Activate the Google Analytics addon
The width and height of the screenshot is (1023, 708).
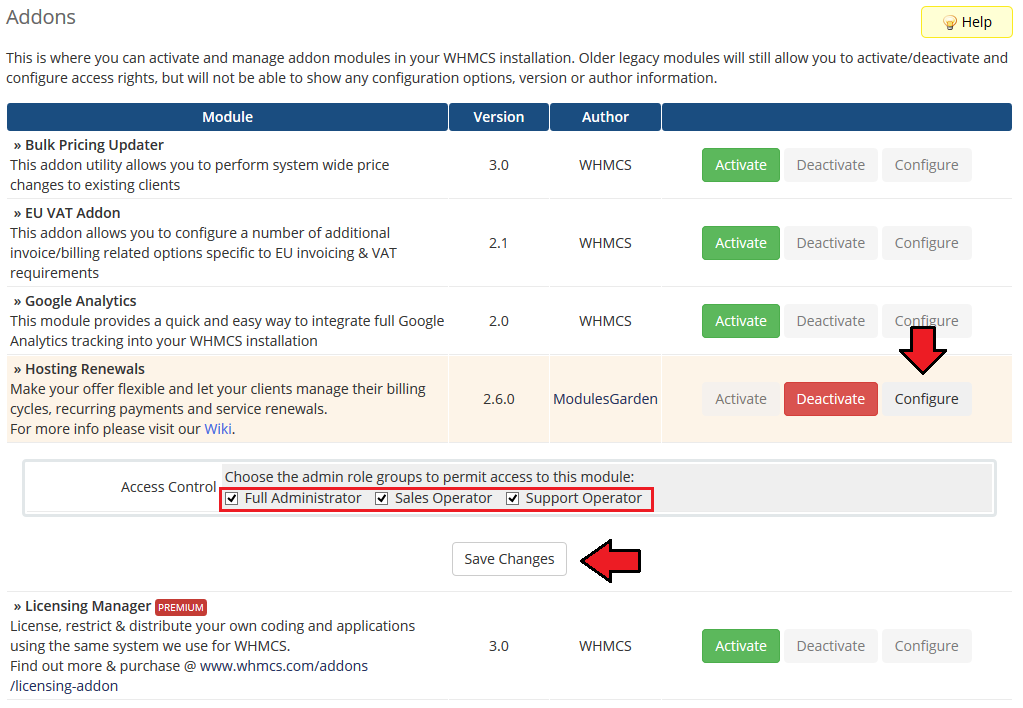741,321
